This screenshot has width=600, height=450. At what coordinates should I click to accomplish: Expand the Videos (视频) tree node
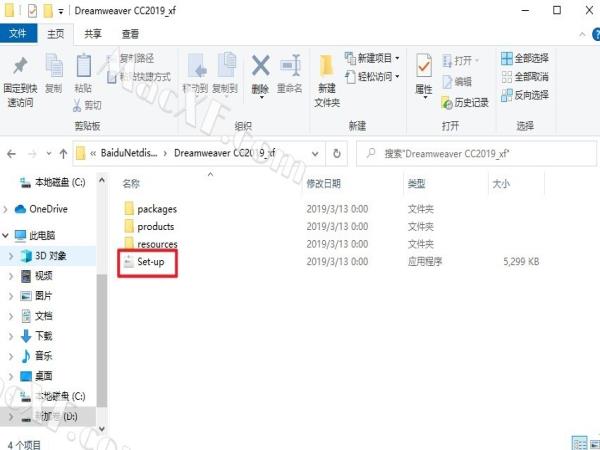point(11,276)
